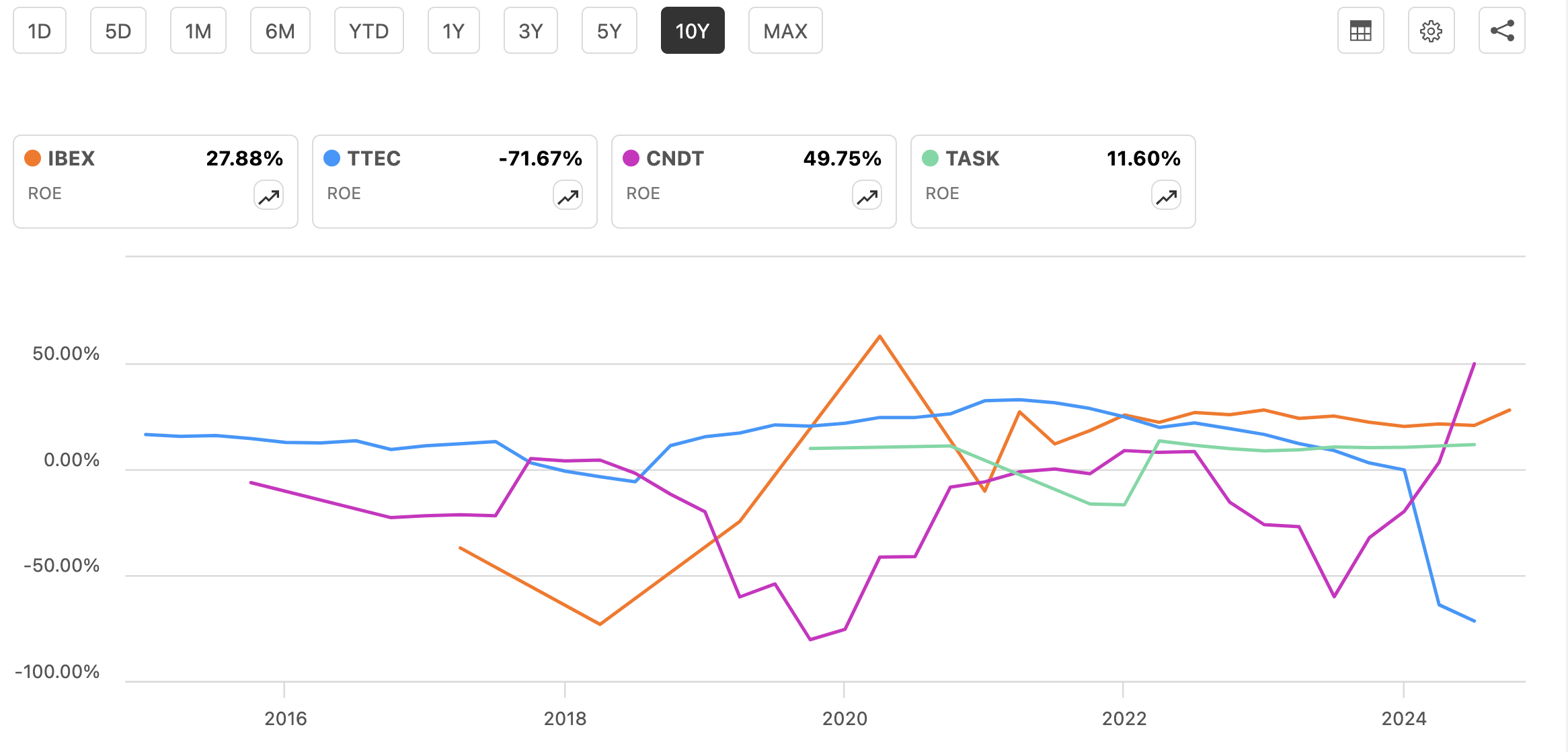This screenshot has height=752, width=1568.
Task: Switch to the MAX time range
Action: (785, 30)
